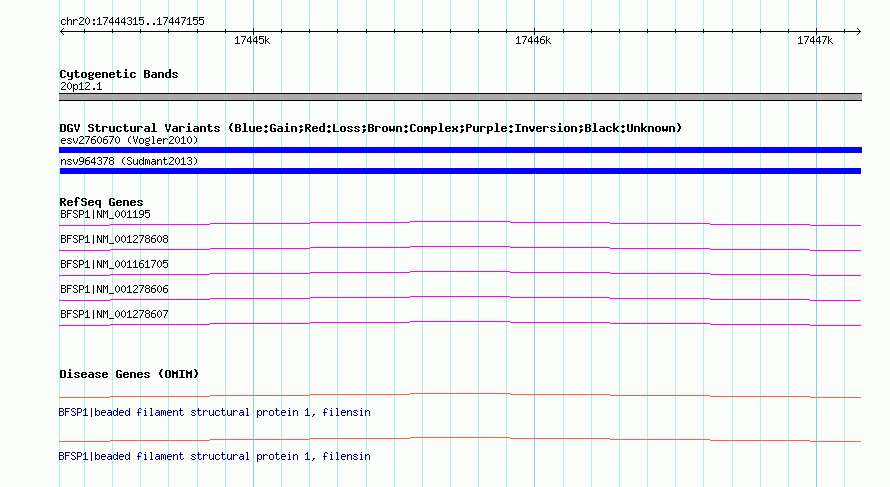Click the gray 20p12.1 cytogenetic band bar
Viewport: 890px width, 487px height.
tap(460, 97)
